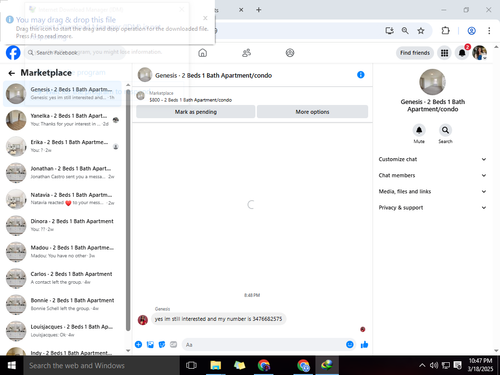Open Internet Download Manager taskbar icon
The height and width of the screenshot is (375, 500).
coord(327,365)
